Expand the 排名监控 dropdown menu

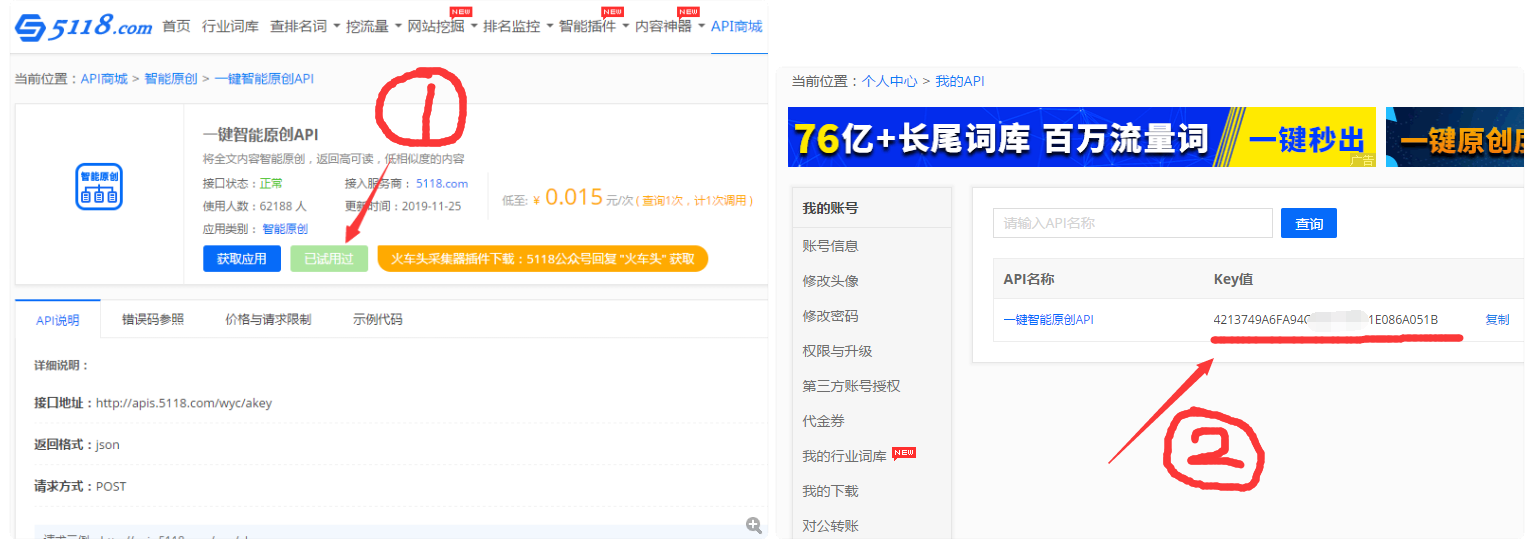(518, 26)
